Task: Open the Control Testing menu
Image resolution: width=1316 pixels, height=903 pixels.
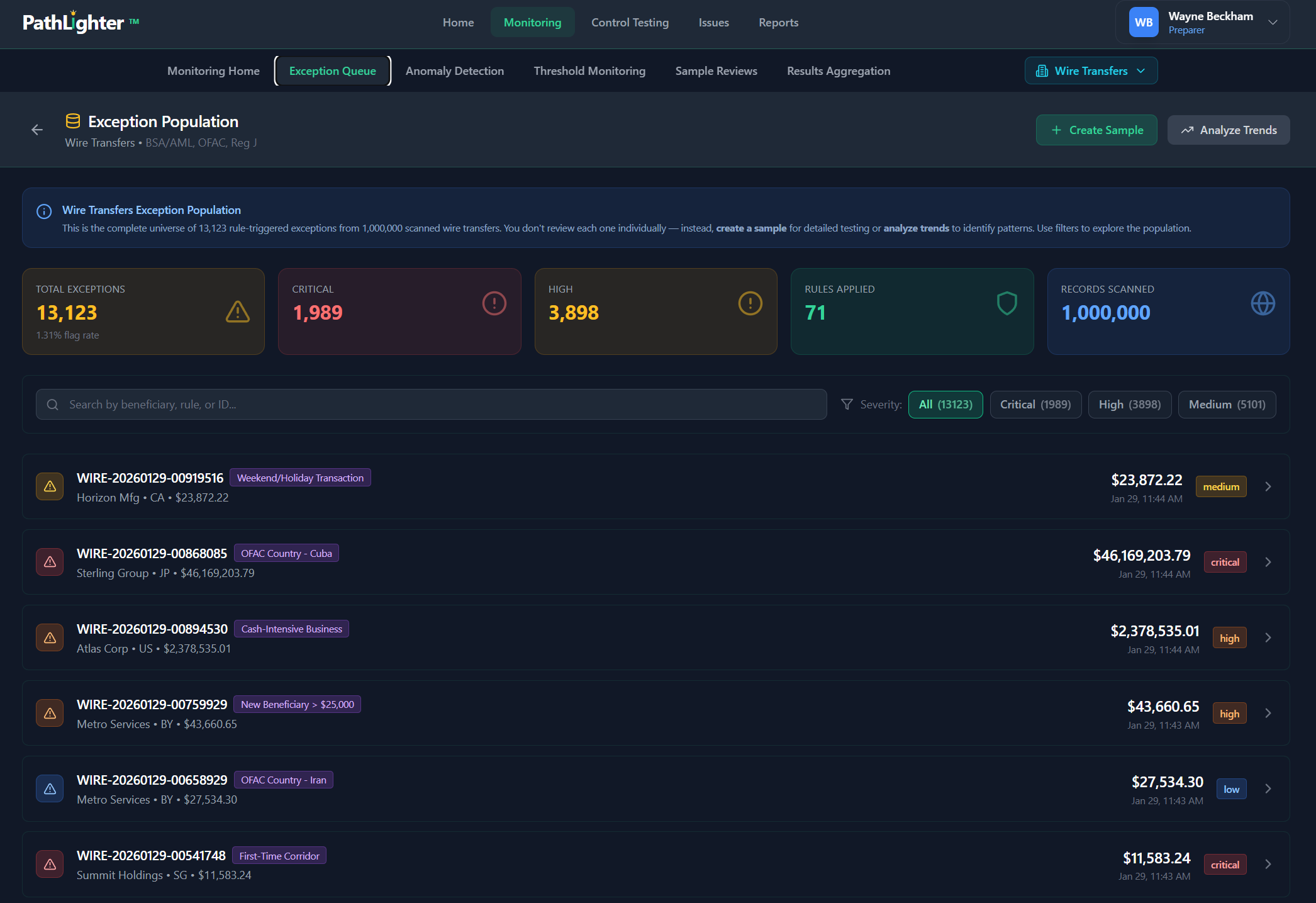Action: [x=630, y=22]
